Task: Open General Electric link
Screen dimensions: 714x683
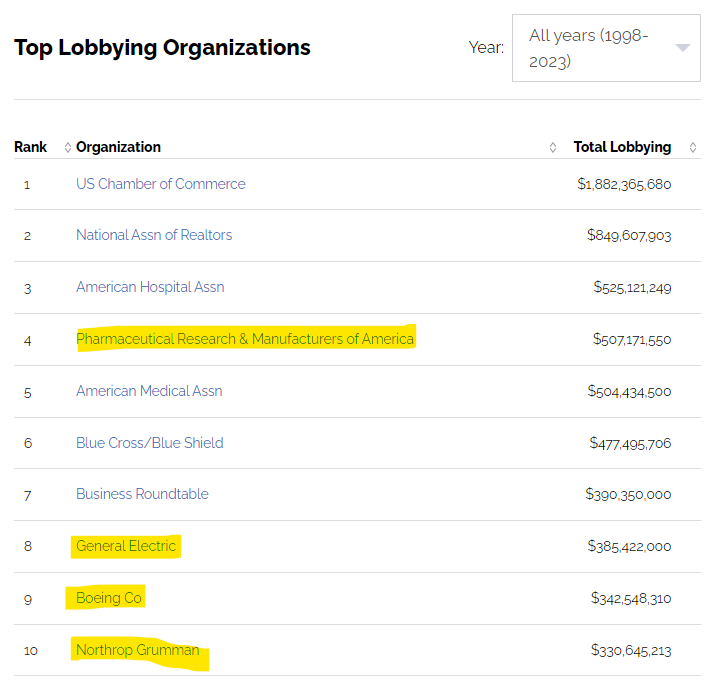Action: pyautogui.click(x=126, y=546)
